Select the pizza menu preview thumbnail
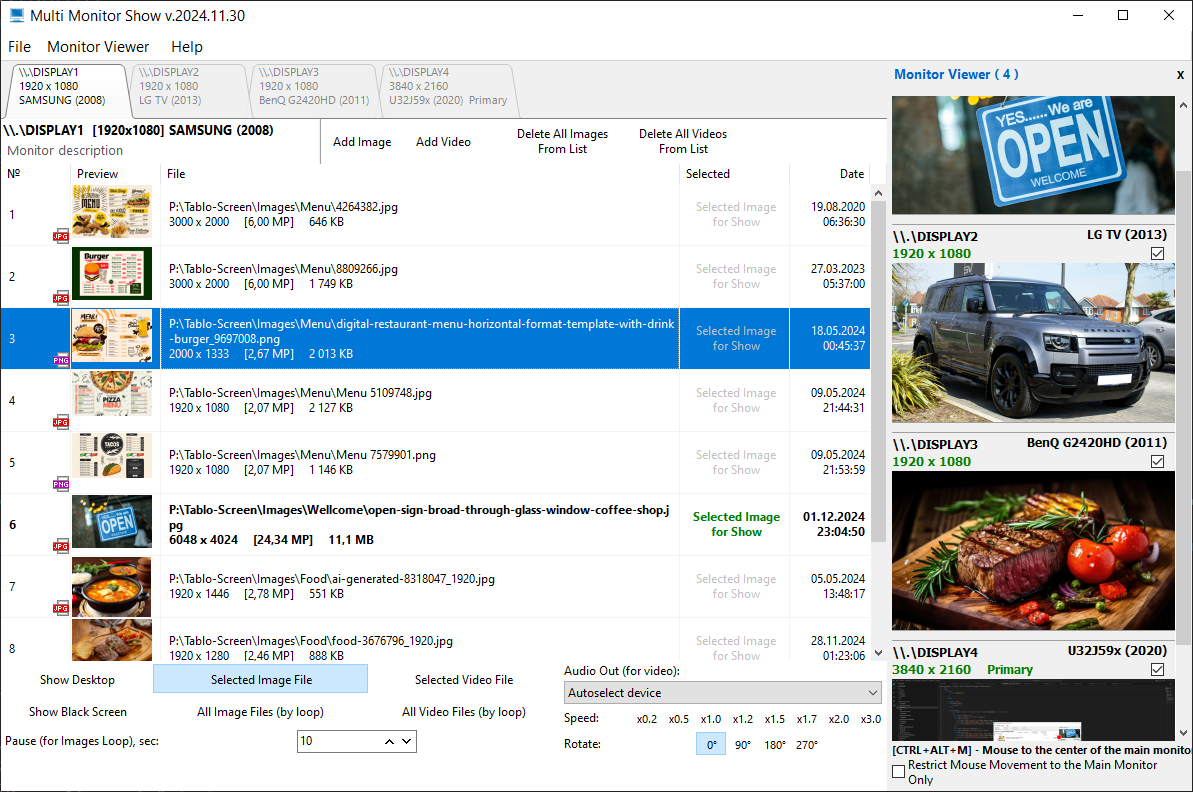Screen dimensions: 1193x792 (x=112, y=393)
